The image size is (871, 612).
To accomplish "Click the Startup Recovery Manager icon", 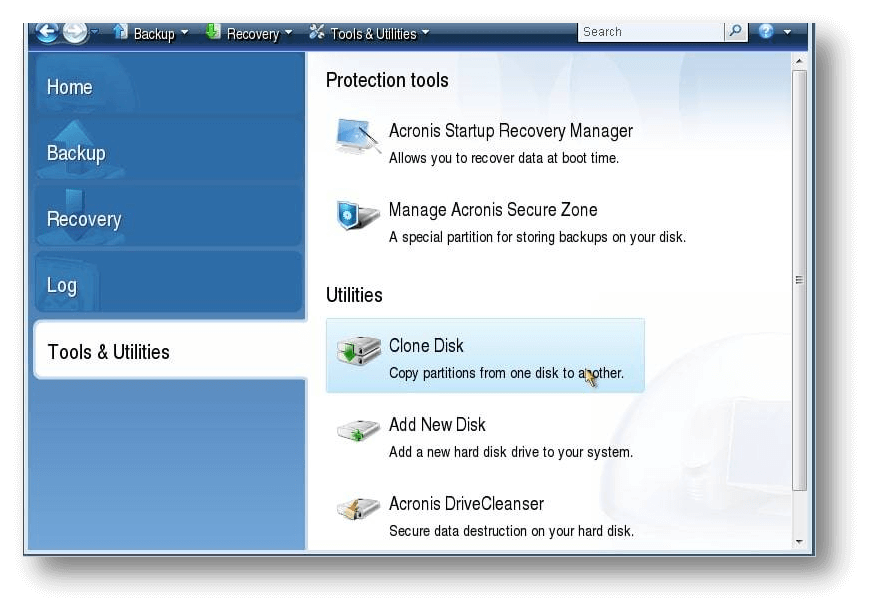I will pyautogui.click(x=357, y=137).
